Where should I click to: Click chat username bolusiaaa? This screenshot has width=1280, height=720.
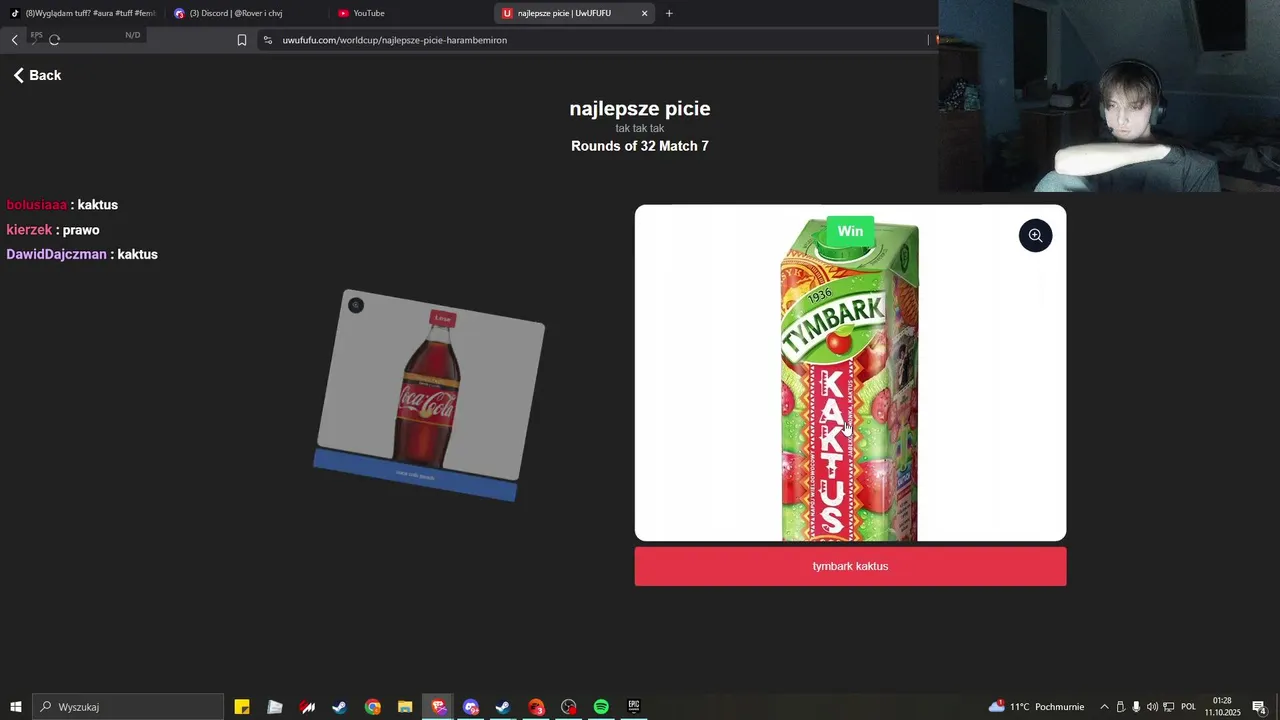click(x=37, y=205)
